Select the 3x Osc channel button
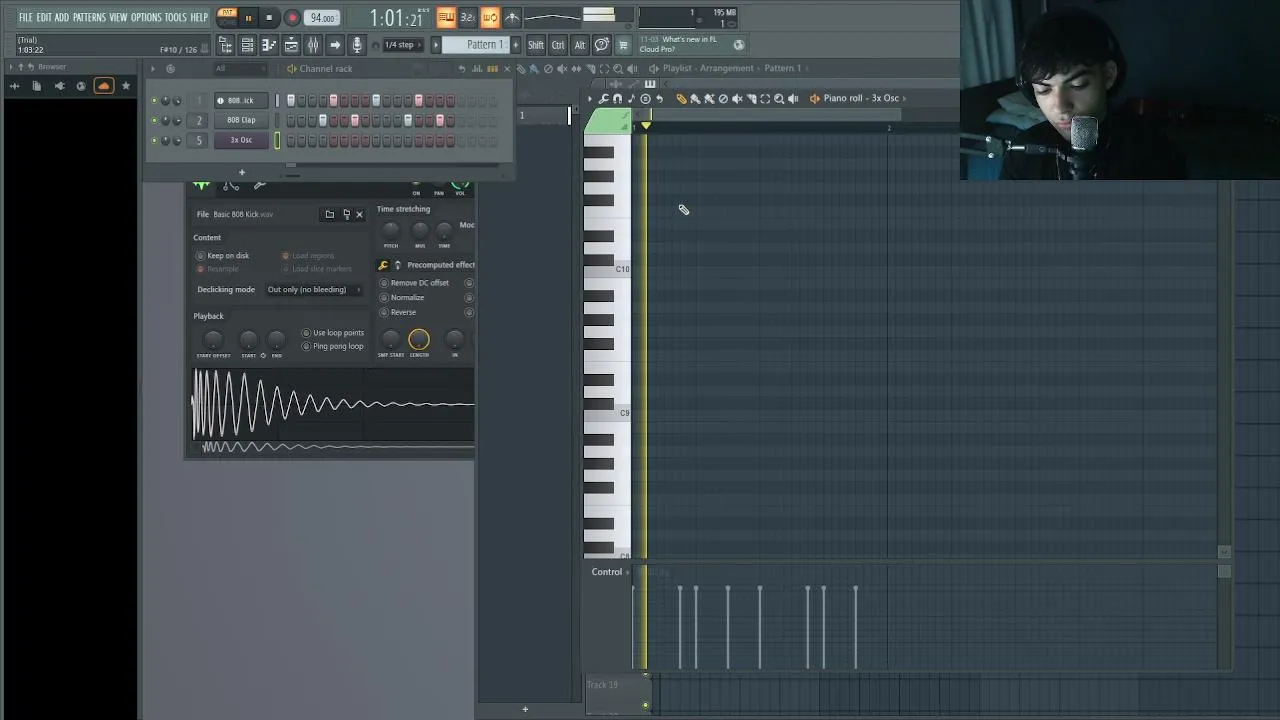 [241, 140]
